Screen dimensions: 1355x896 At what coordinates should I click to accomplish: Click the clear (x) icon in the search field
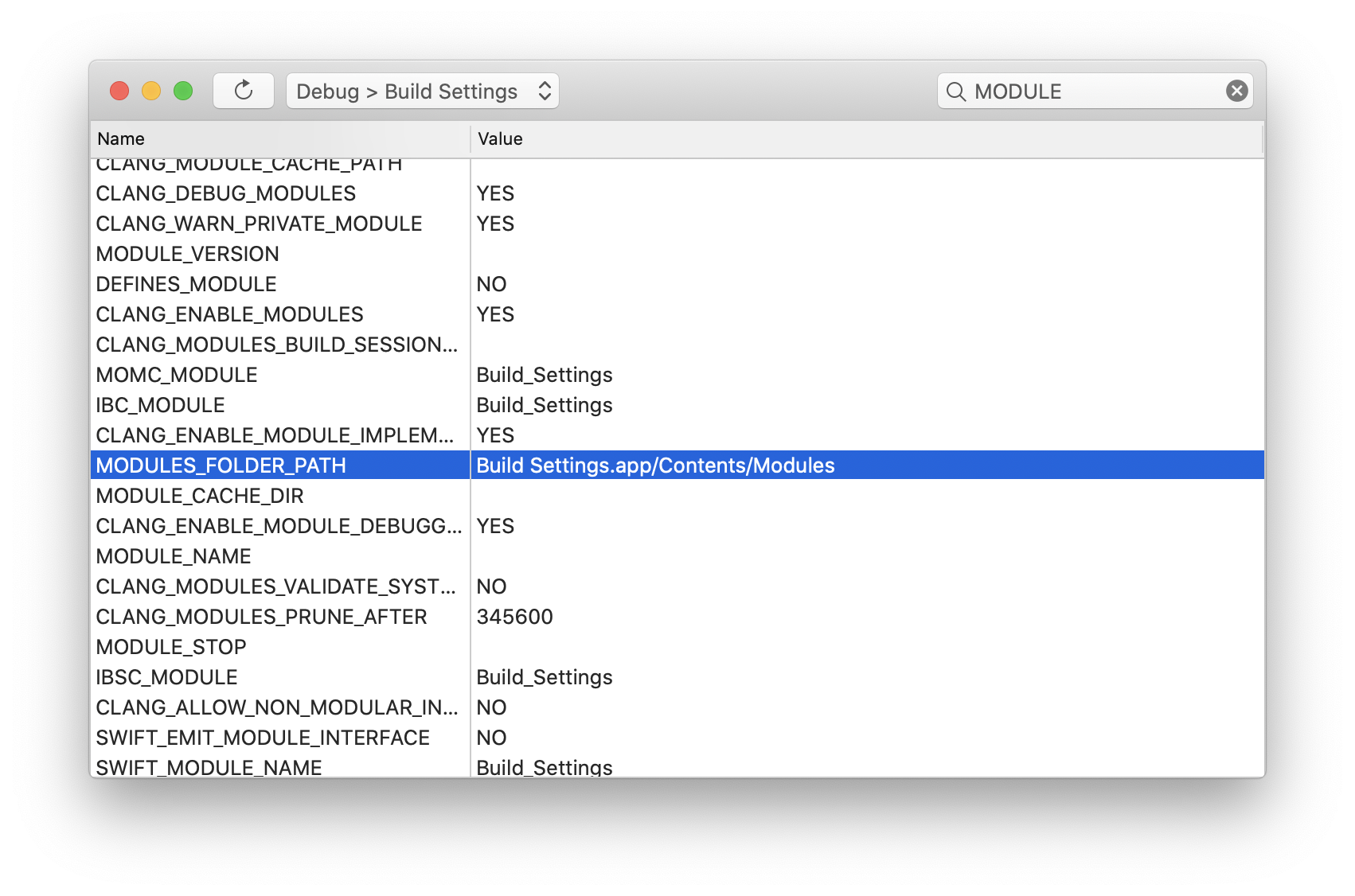point(1236,90)
